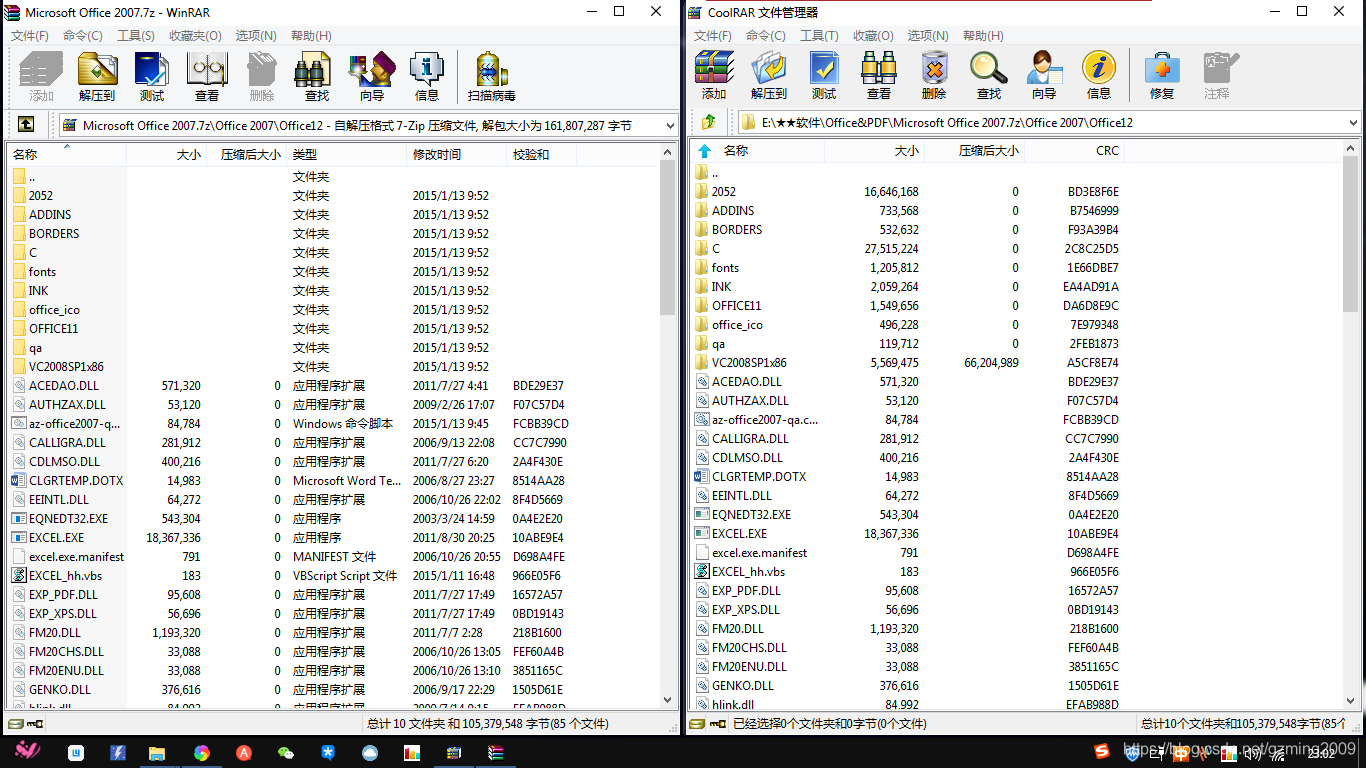Open WinRAR Commands (命令) menu
This screenshot has width=1366, height=768.
point(82,35)
